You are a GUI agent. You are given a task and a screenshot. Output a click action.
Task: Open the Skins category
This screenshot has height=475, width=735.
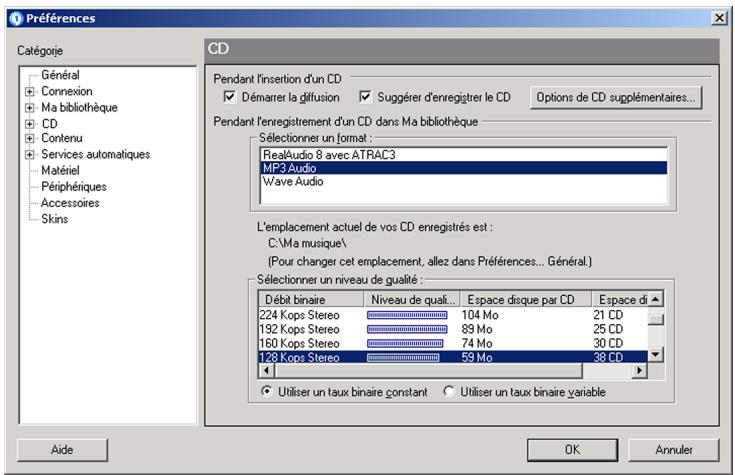(54, 218)
